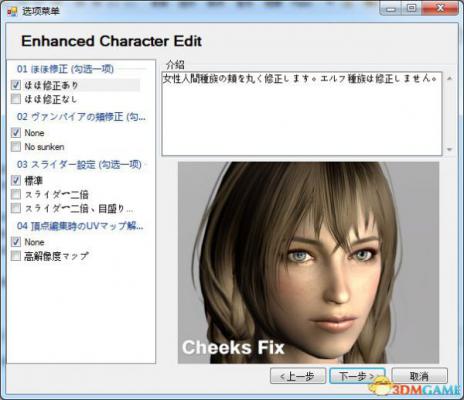This screenshot has width=464, height=400.
Task: Tick the ほほ修正あり checkbox
Action: (x=16, y=85)
